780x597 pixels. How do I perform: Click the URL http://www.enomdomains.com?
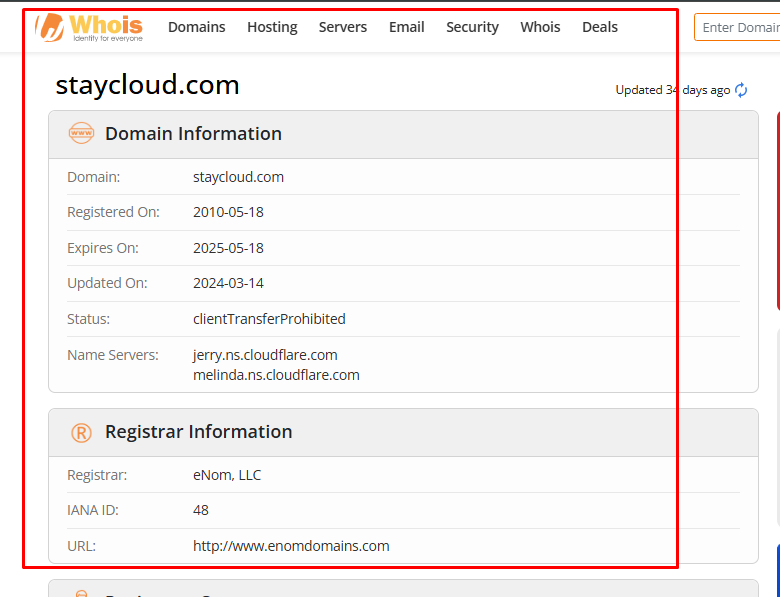[x=291, y=546]
